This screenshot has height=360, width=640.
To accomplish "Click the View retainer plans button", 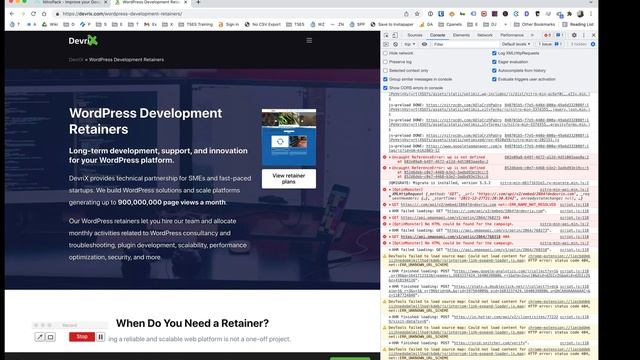I will [289, 178].
